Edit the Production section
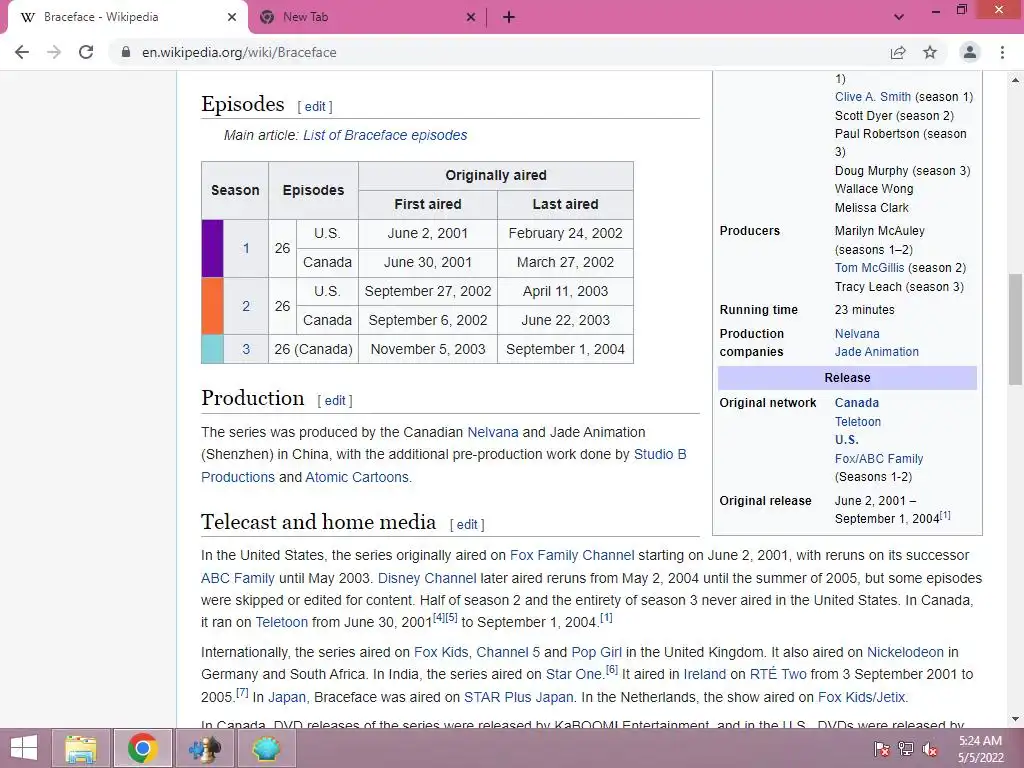1024x768 pixels. (335, 400)
